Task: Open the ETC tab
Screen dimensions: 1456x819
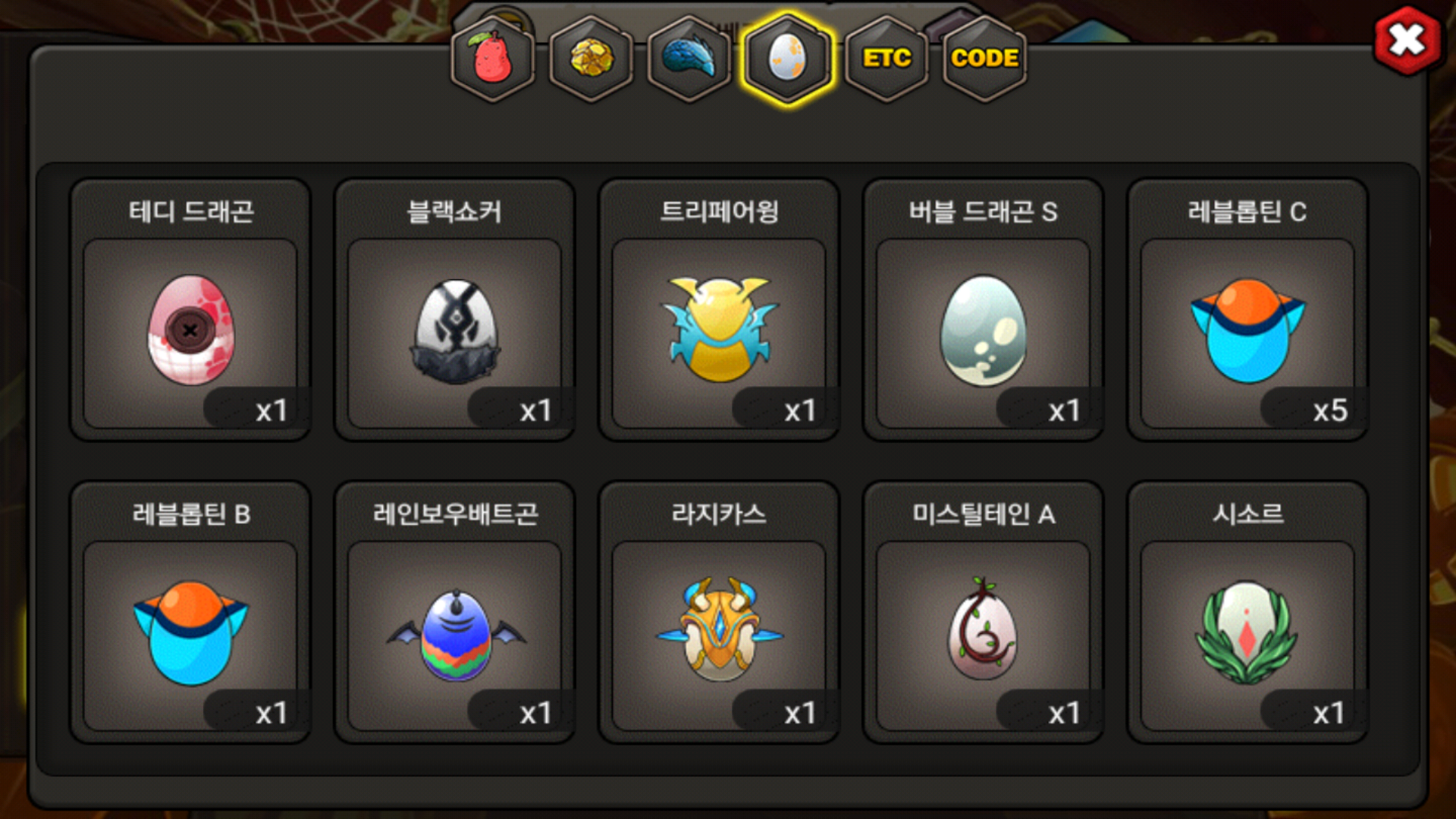Action: pyautogui.click(x=886, y=58)
